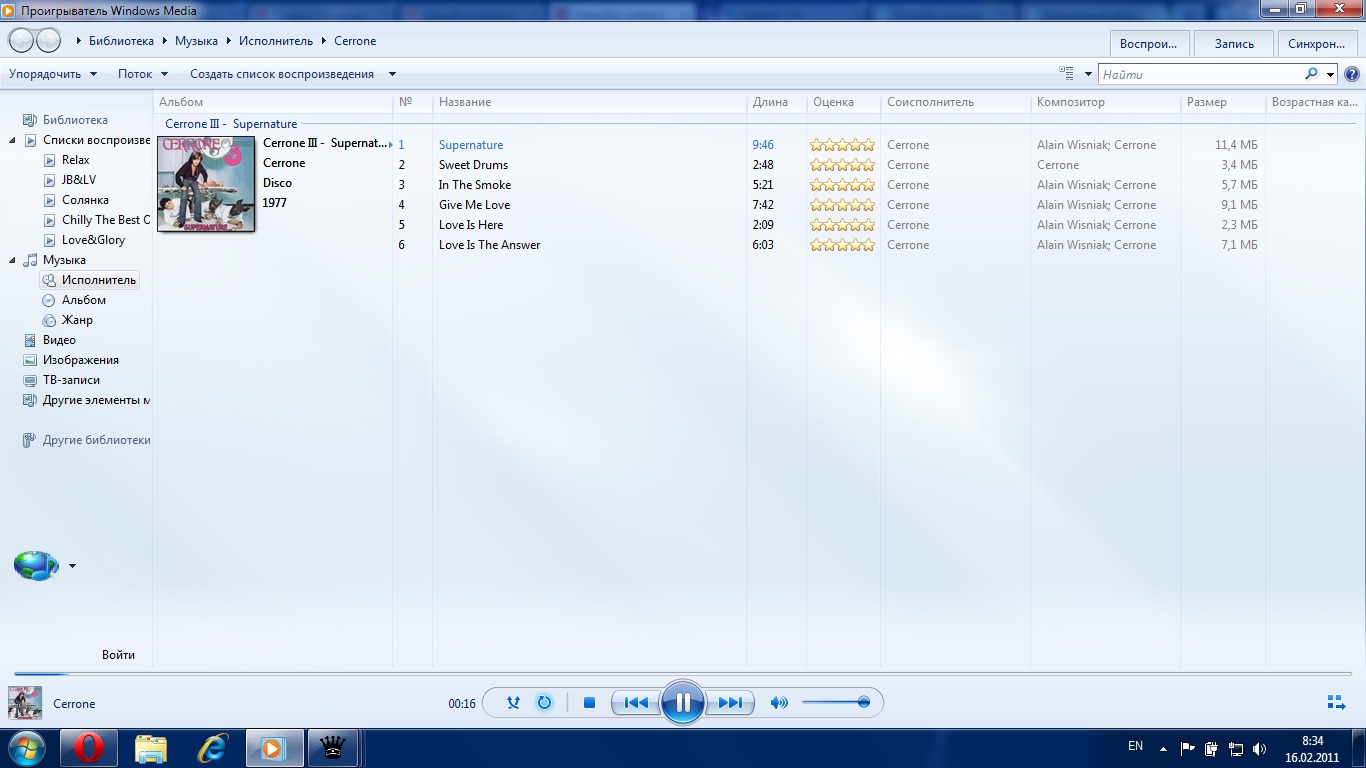Open the Упорядочить dropdown menu
This screenshot has width=1366, height=768.
[x=53, y=74]
